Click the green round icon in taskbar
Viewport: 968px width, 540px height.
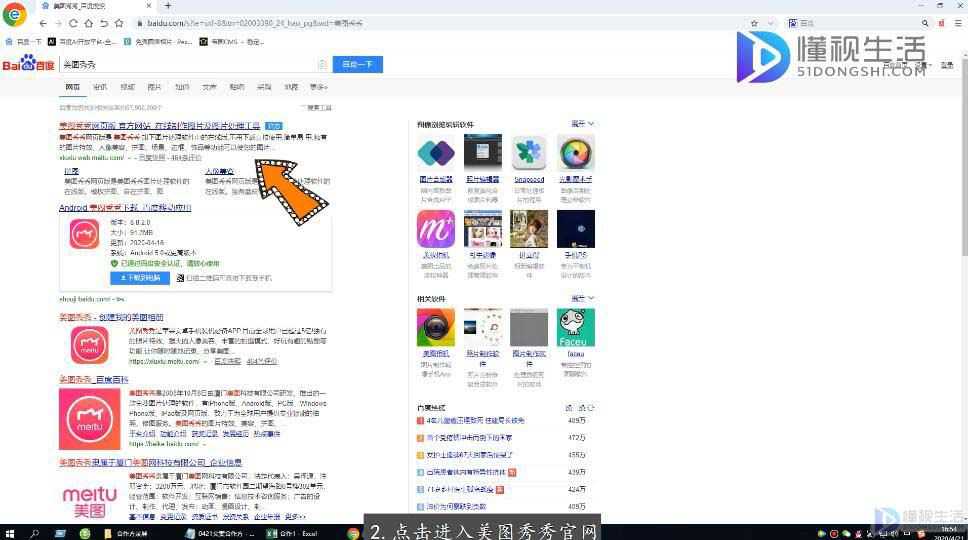coord(85,533)
